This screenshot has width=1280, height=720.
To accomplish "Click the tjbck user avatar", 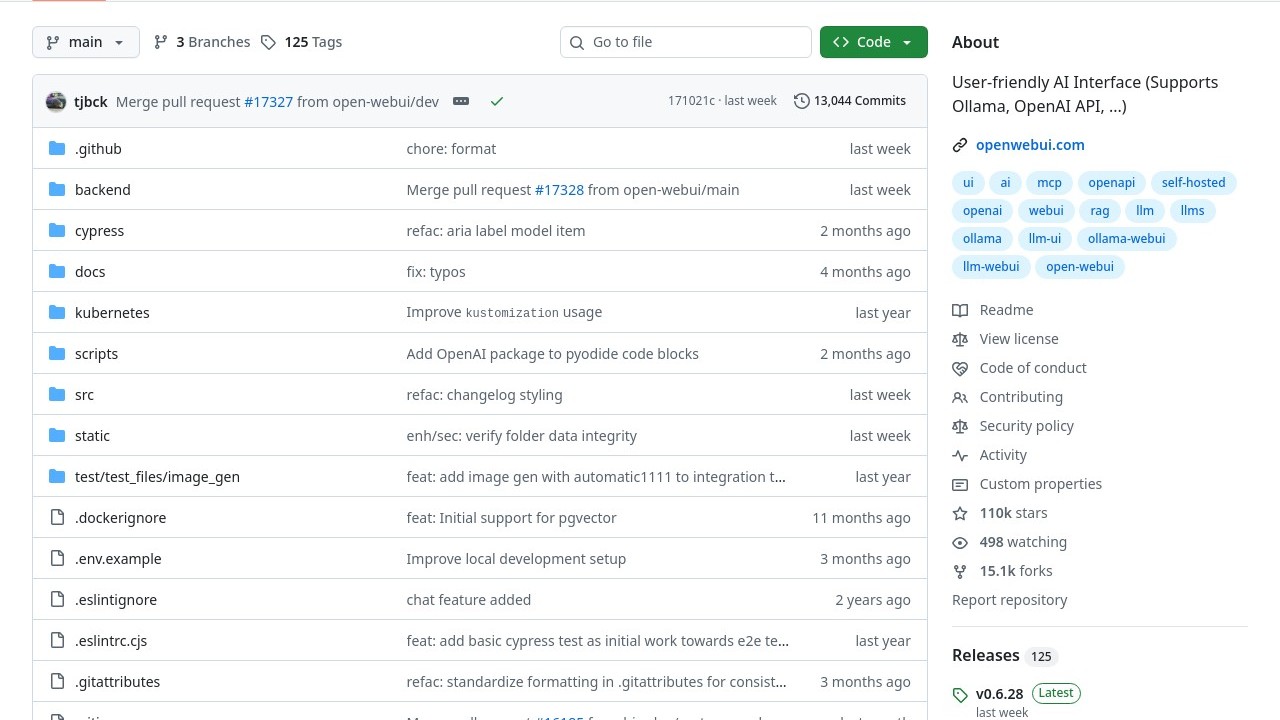I will coord(56,101).
